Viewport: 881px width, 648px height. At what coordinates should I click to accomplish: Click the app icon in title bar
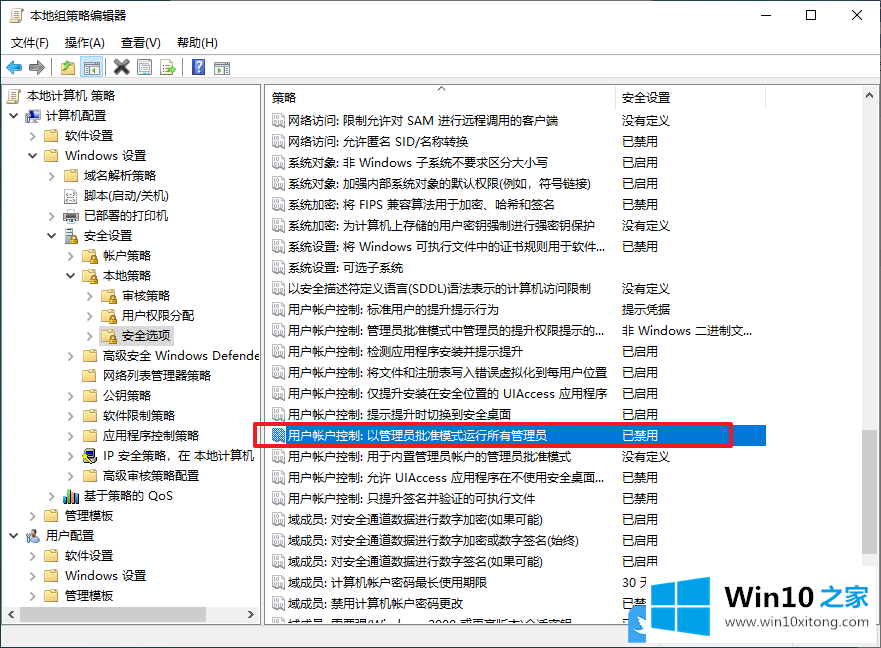(16, 15)
